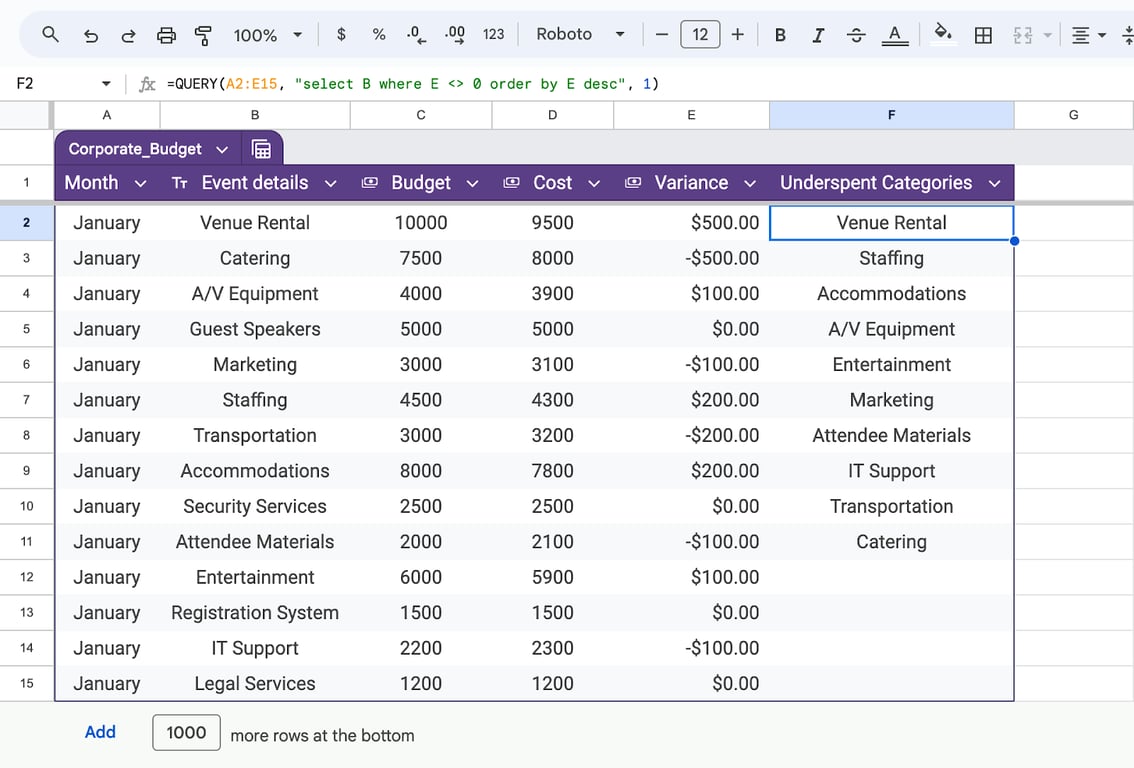The image size is (1134, 768).
Task: Click the currency type icon beside Variance
Action: pyautogui.click(x=633, y=183)
